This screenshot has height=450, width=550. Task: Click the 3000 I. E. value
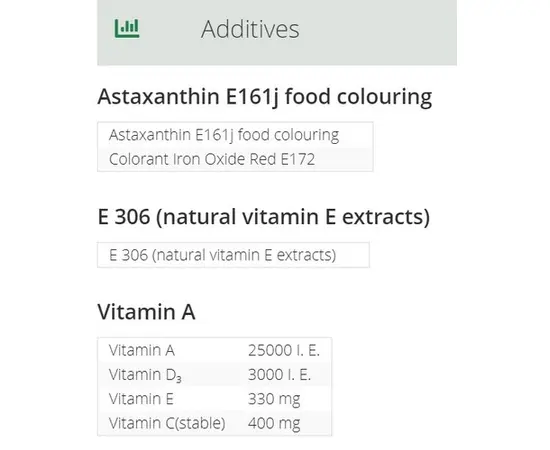coord(279,375)
